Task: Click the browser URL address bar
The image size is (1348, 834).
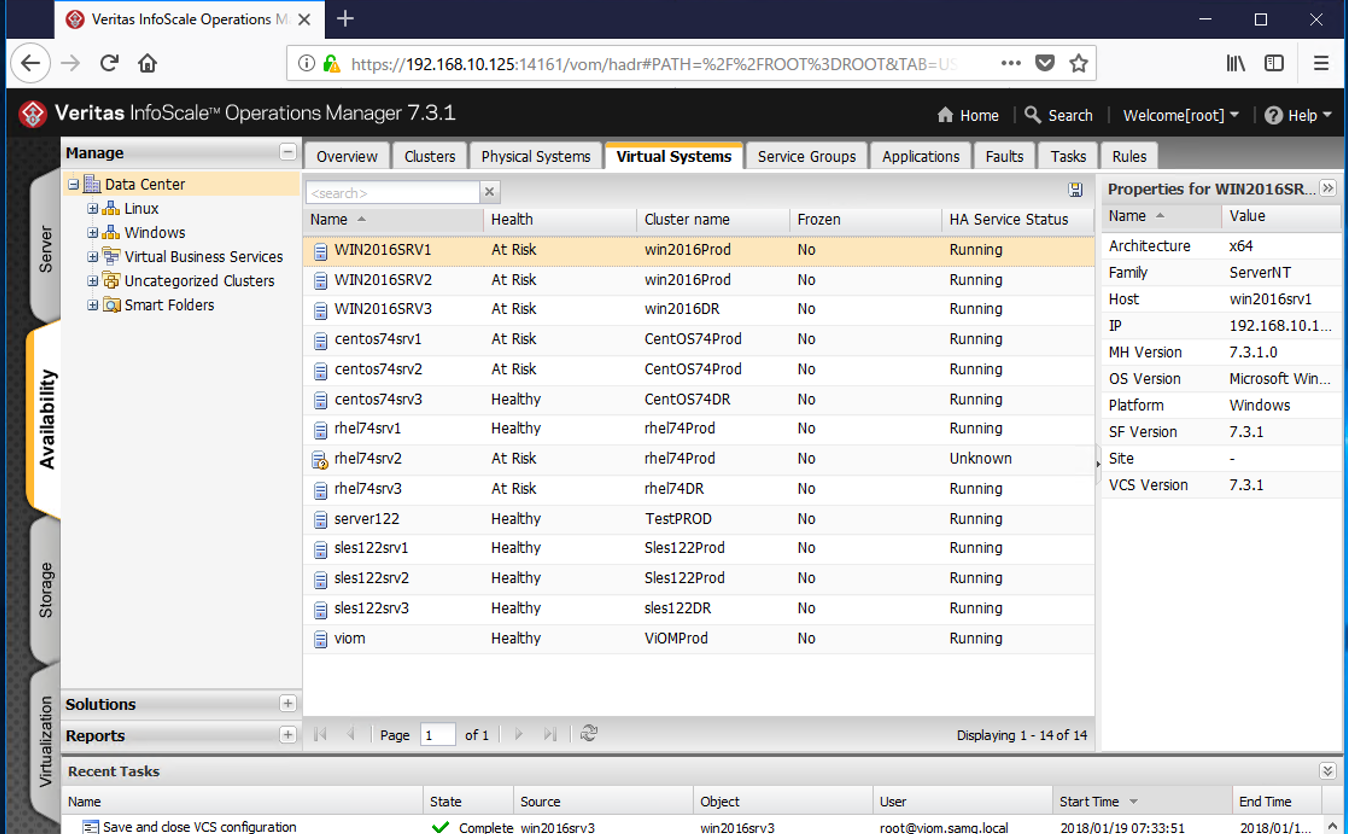Action: (655, 63)
